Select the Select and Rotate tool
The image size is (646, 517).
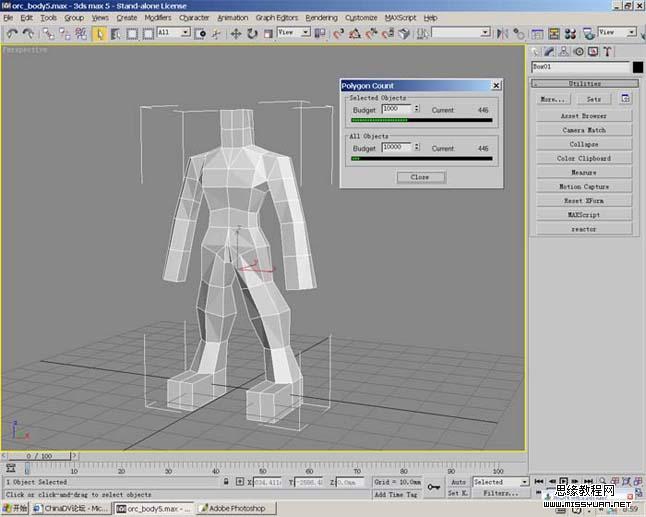pos(252,34)
